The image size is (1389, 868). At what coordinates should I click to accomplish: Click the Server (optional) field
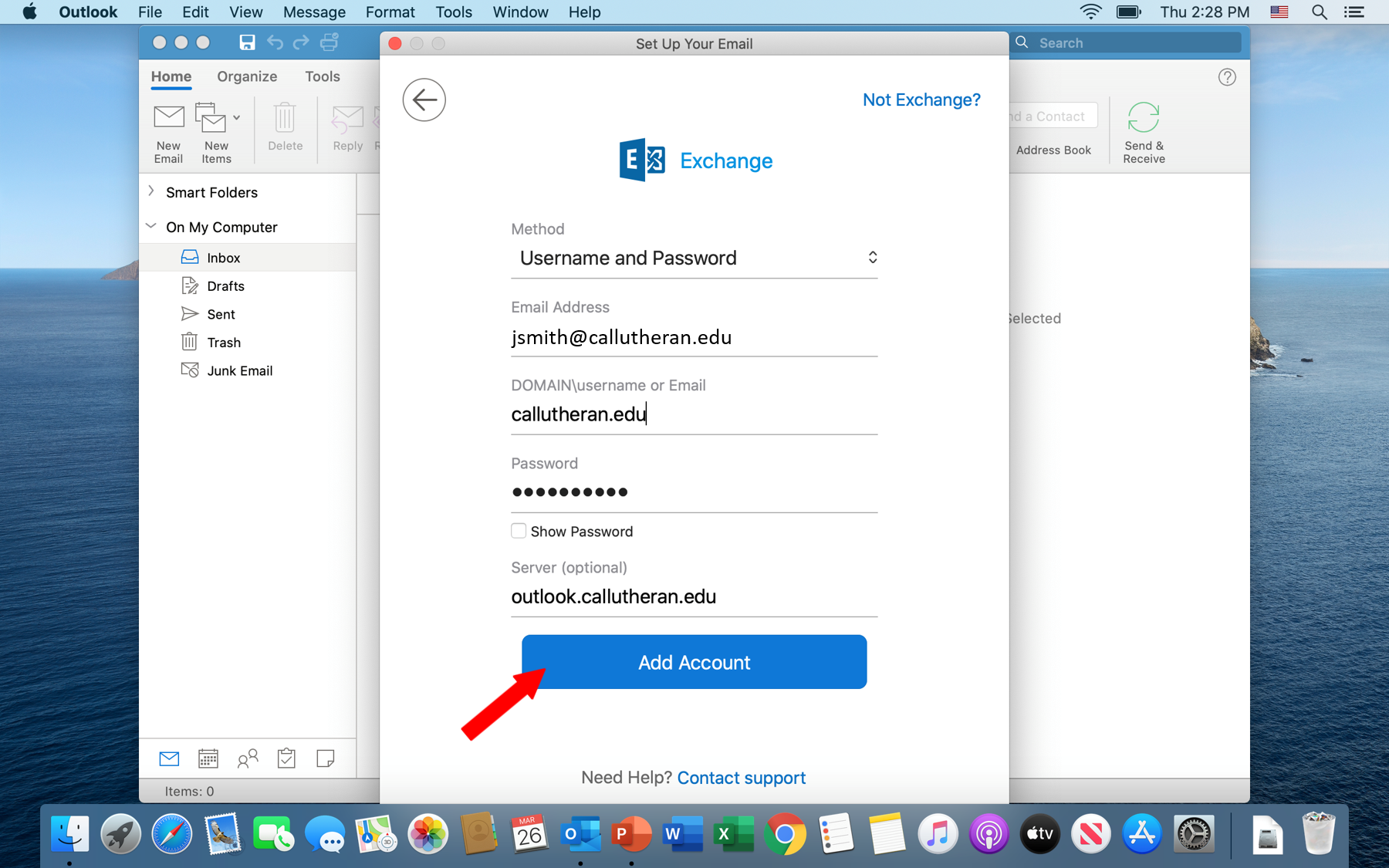tap(694, 596)
